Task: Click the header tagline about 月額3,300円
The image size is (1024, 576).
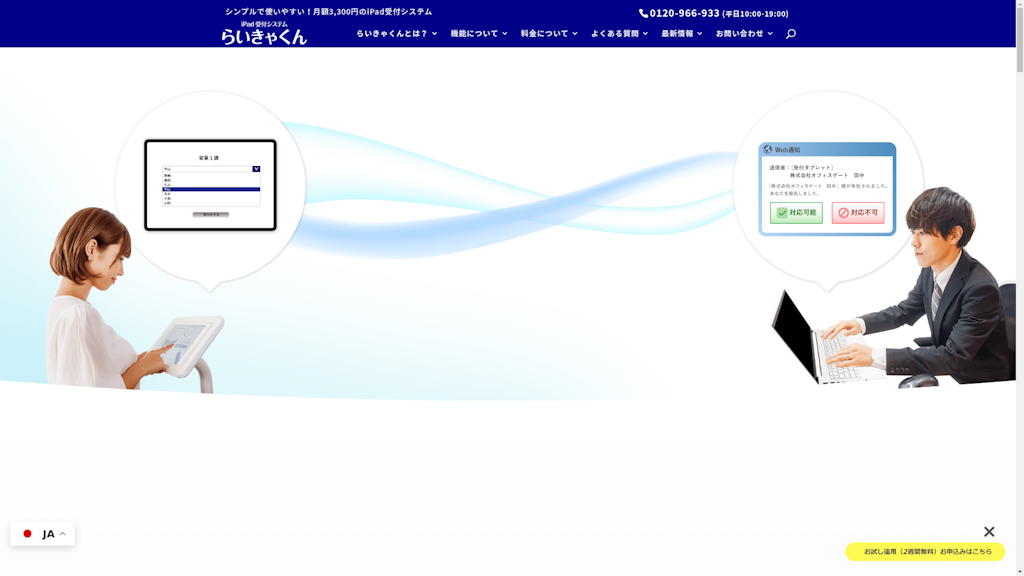Action: [328, 11]
